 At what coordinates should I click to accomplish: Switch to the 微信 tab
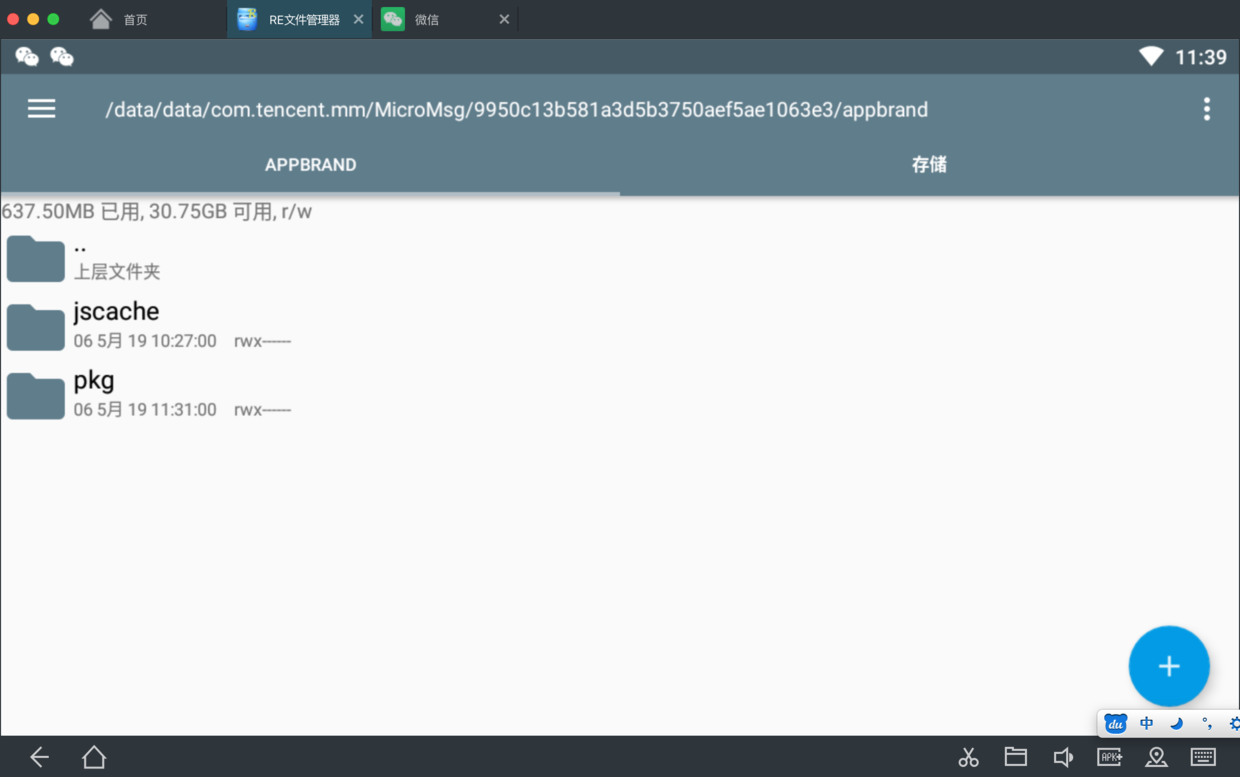[x=427, y=19]
